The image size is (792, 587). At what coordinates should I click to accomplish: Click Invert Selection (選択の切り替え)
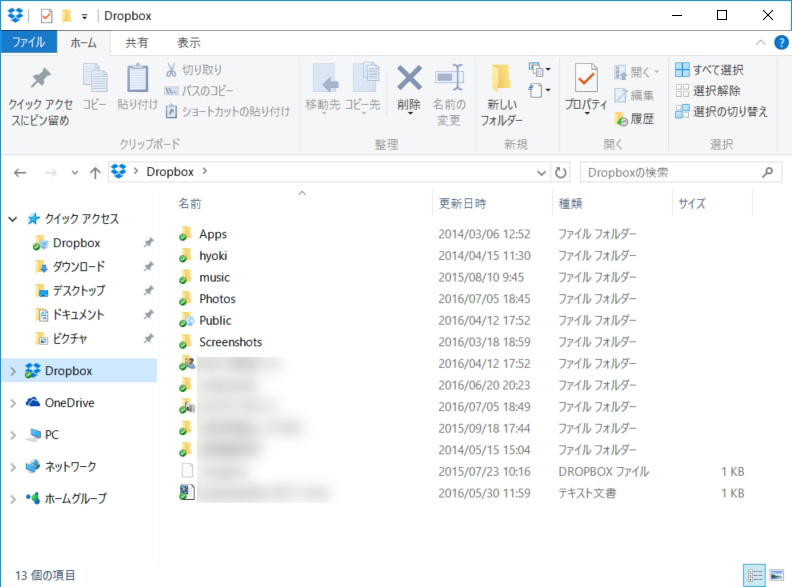(x=721, y=111)
